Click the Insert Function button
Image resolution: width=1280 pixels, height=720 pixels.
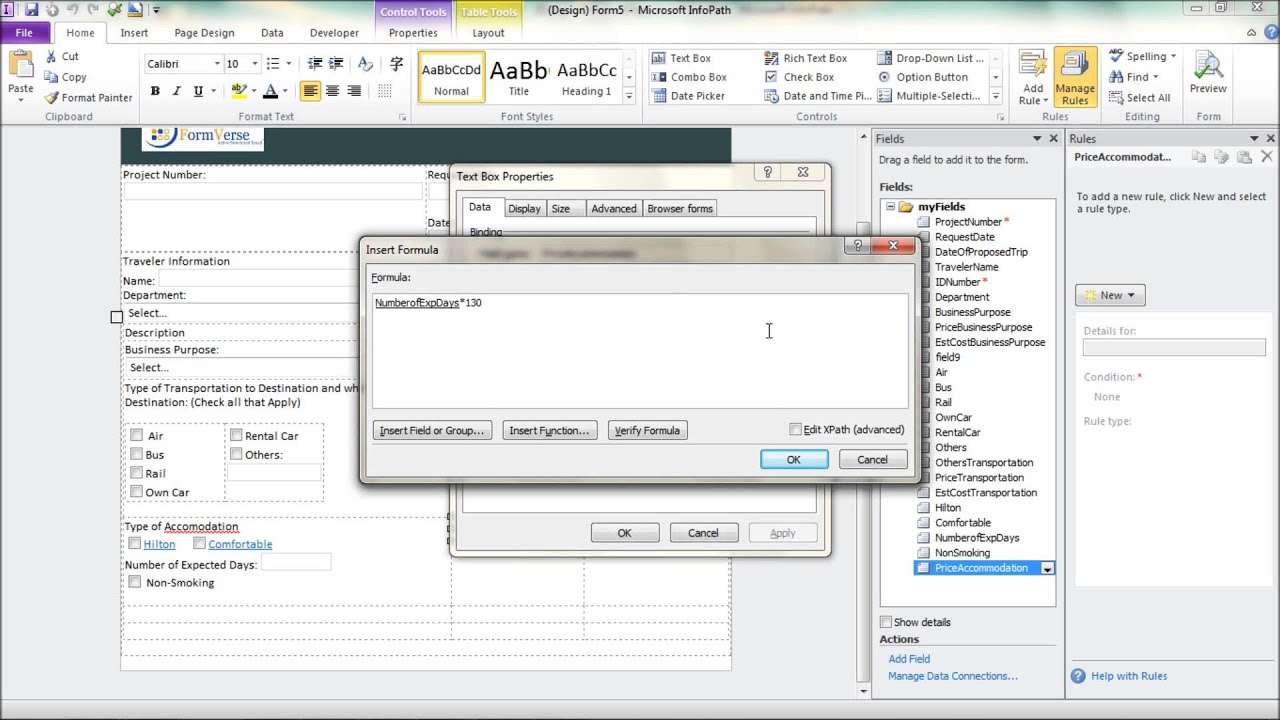(549, 430)
